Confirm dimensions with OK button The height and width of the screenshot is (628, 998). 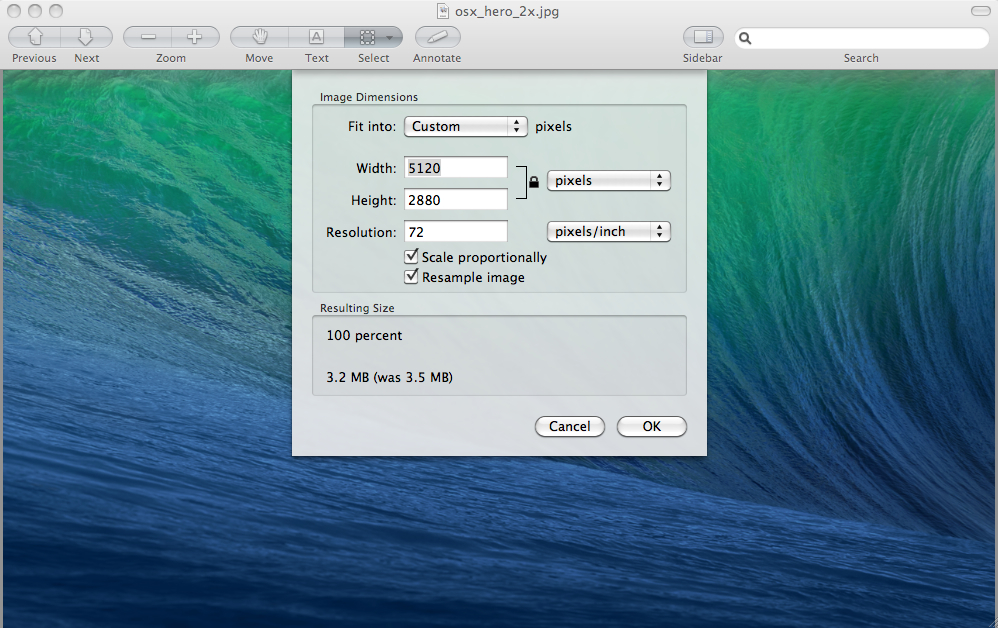(651, 427)
